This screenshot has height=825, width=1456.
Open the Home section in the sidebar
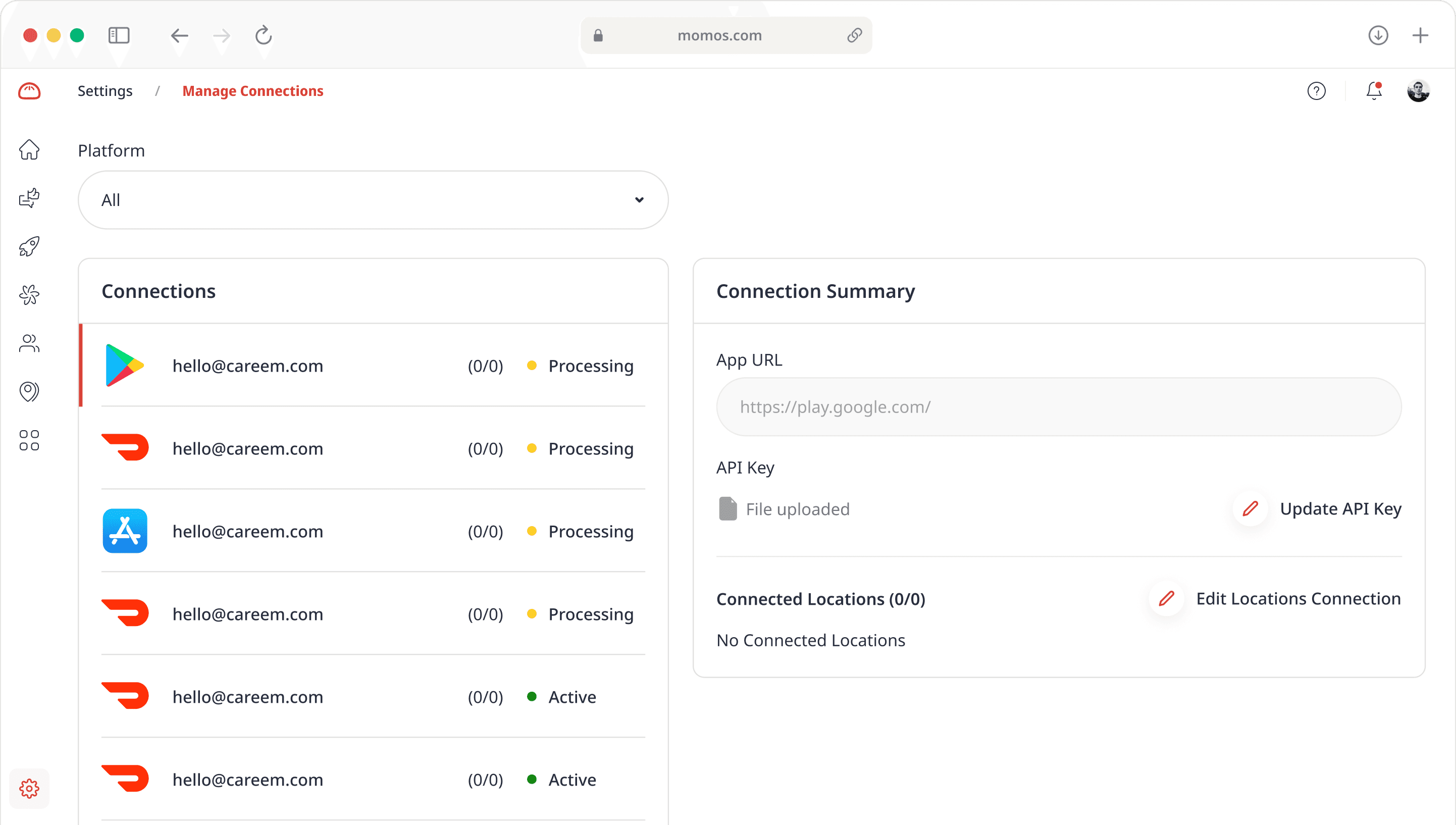pyautogui.click(x=29, y=149)
